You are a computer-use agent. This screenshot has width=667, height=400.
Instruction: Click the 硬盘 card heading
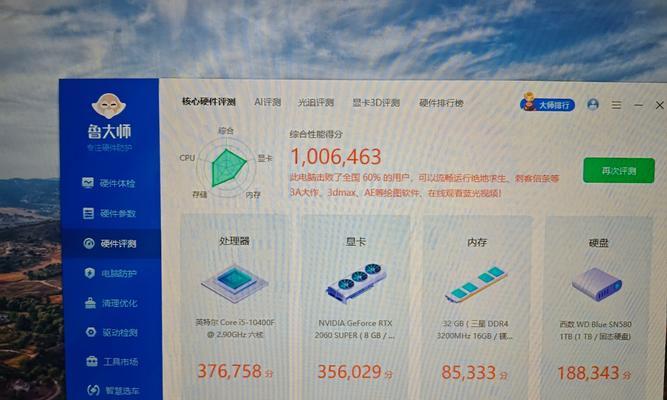tap(598, 243)
